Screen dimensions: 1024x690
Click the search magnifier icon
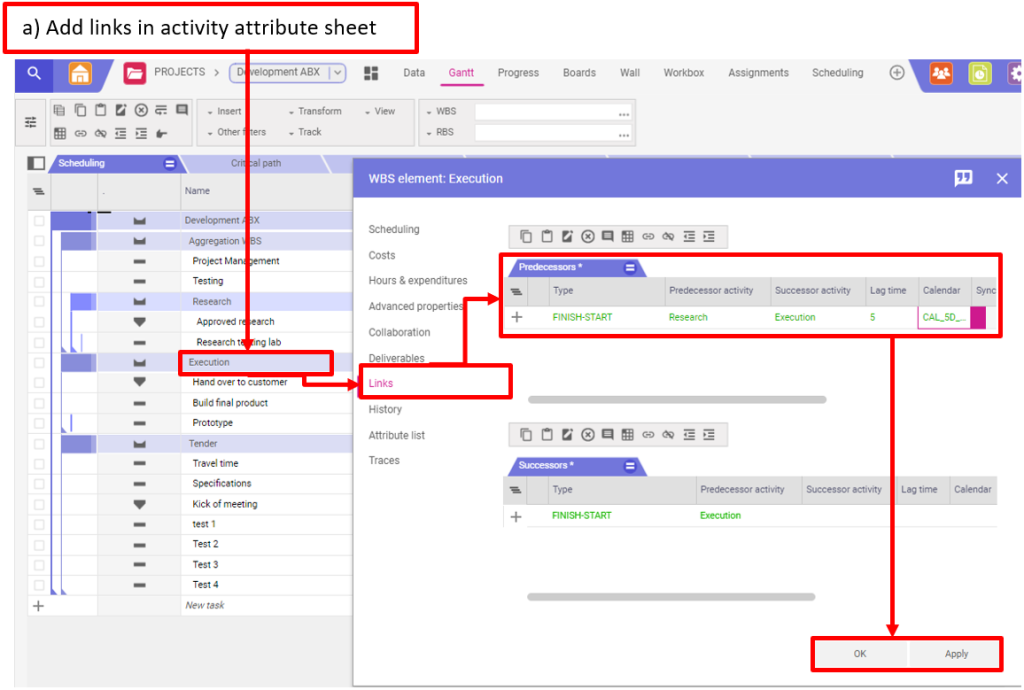34,73
